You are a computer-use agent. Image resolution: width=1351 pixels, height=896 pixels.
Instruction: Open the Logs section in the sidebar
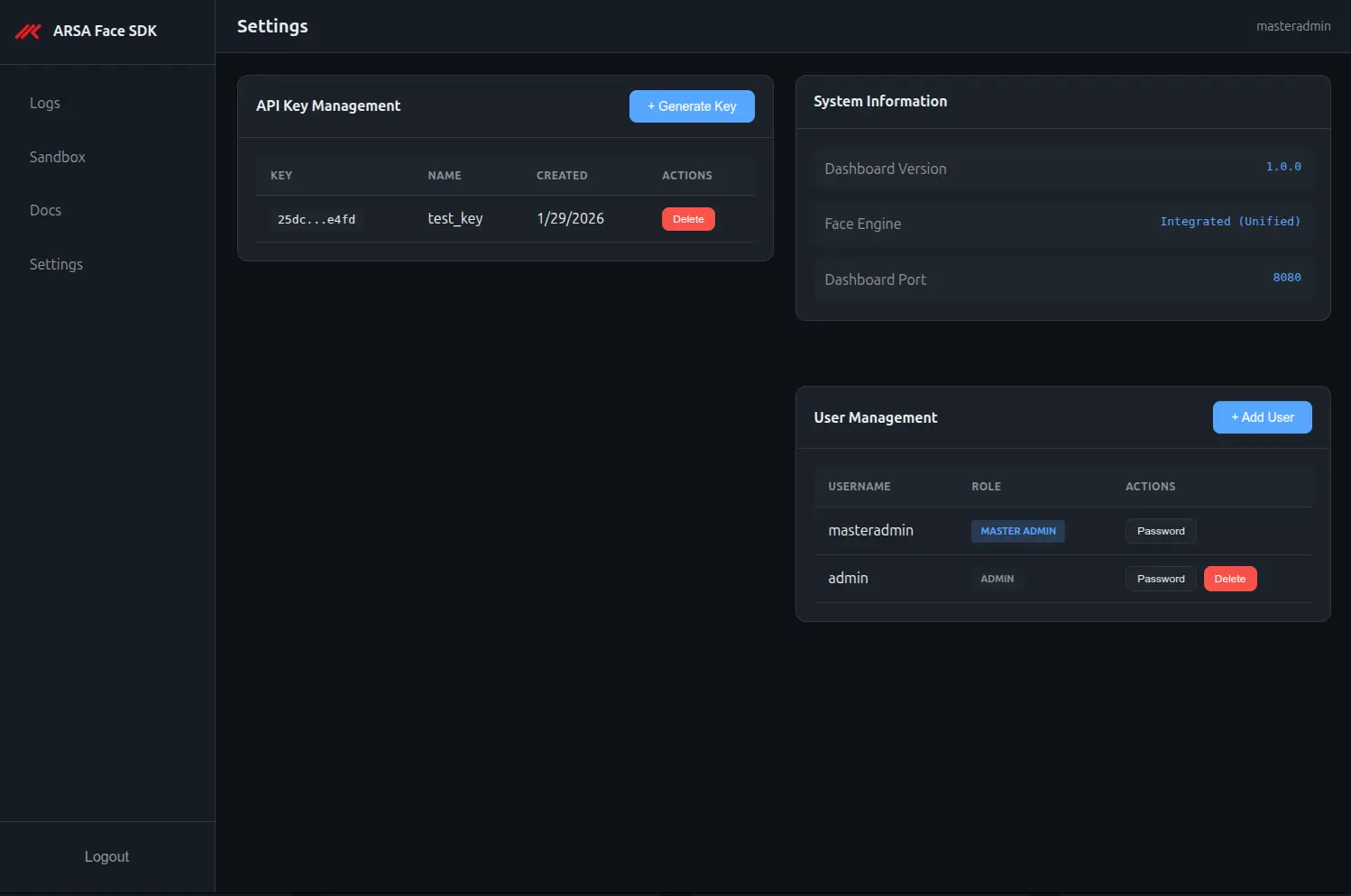(45, 103)
